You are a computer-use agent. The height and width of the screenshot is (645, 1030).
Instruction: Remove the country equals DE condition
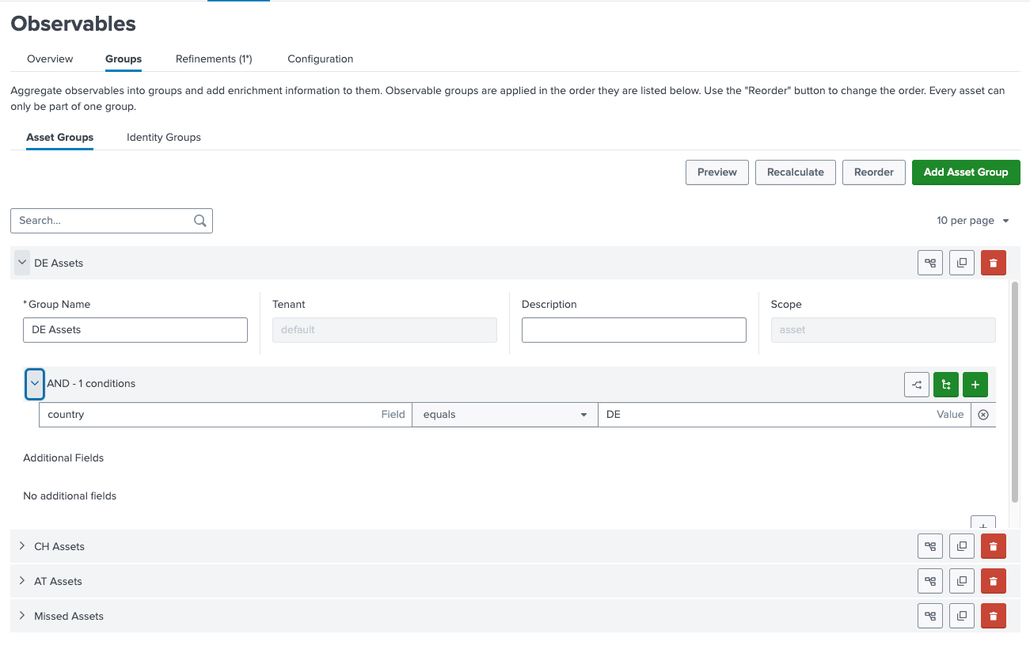(983, 415)
